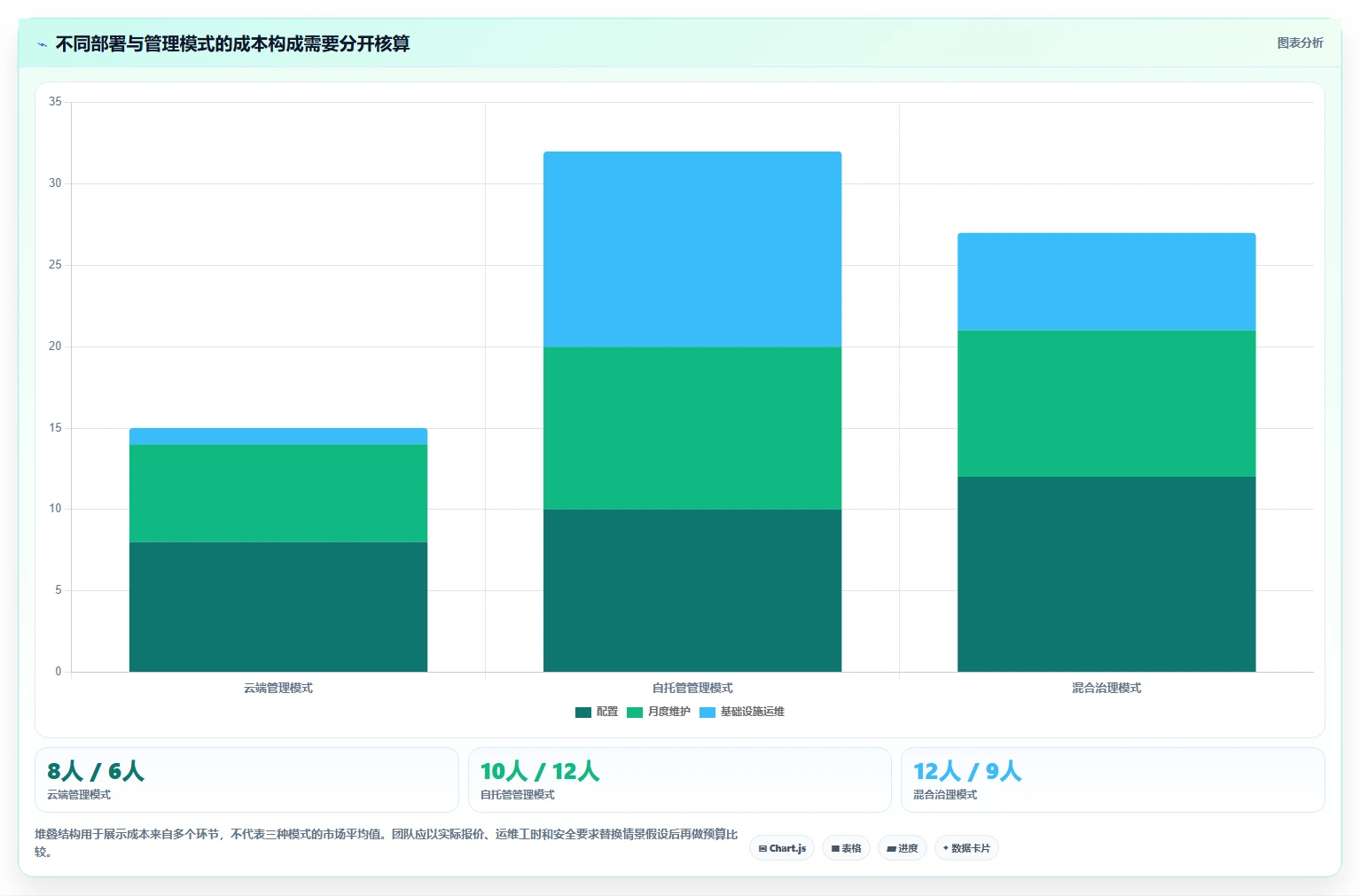Click the green segment of 混合治理模式 bar

tap(1106, 404)
